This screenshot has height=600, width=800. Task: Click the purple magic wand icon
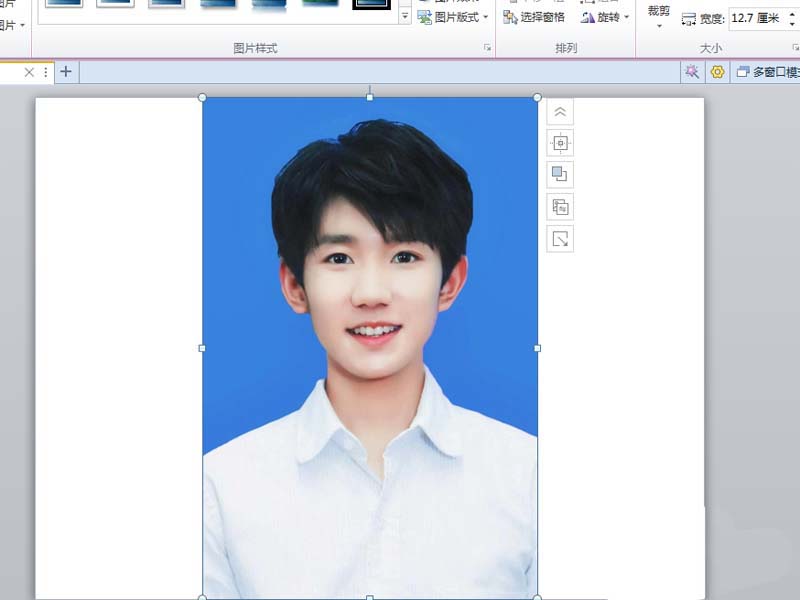click(x=692, y=72)
